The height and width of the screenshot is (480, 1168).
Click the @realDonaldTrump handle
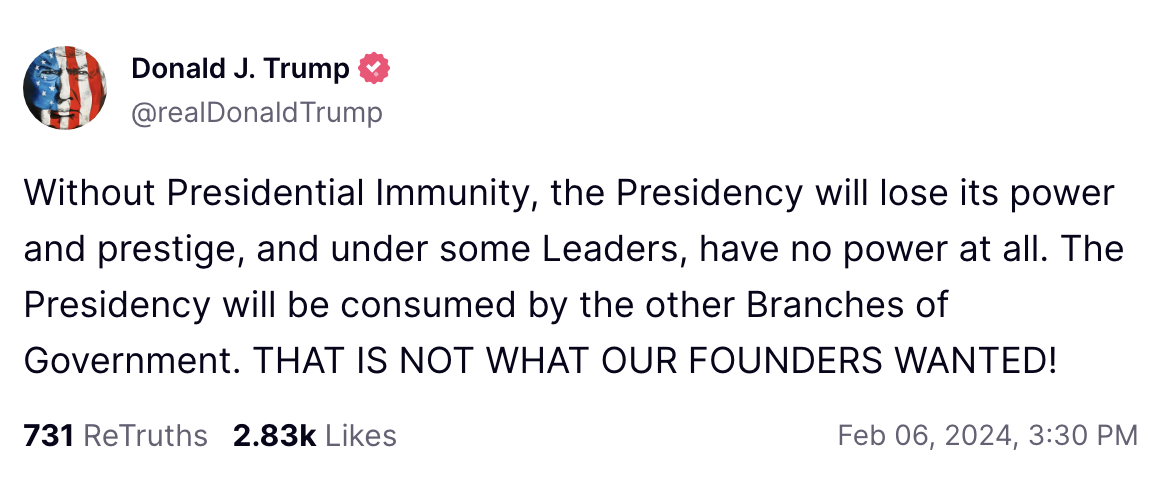pos(256,113)
